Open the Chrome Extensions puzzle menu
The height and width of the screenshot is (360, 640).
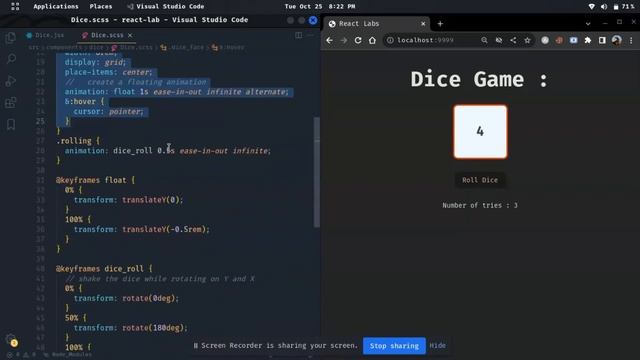click(x=588, y=40)
